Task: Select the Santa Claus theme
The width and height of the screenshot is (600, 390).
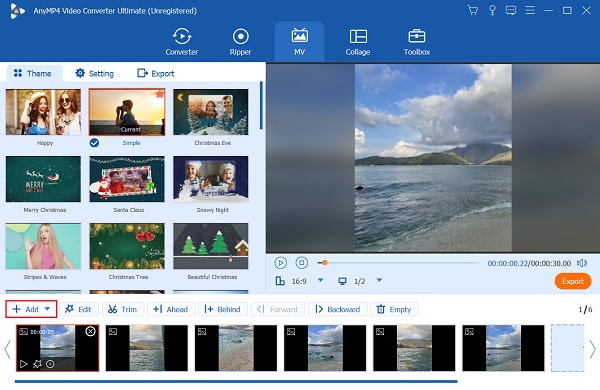Action: [x=127, y=179]
